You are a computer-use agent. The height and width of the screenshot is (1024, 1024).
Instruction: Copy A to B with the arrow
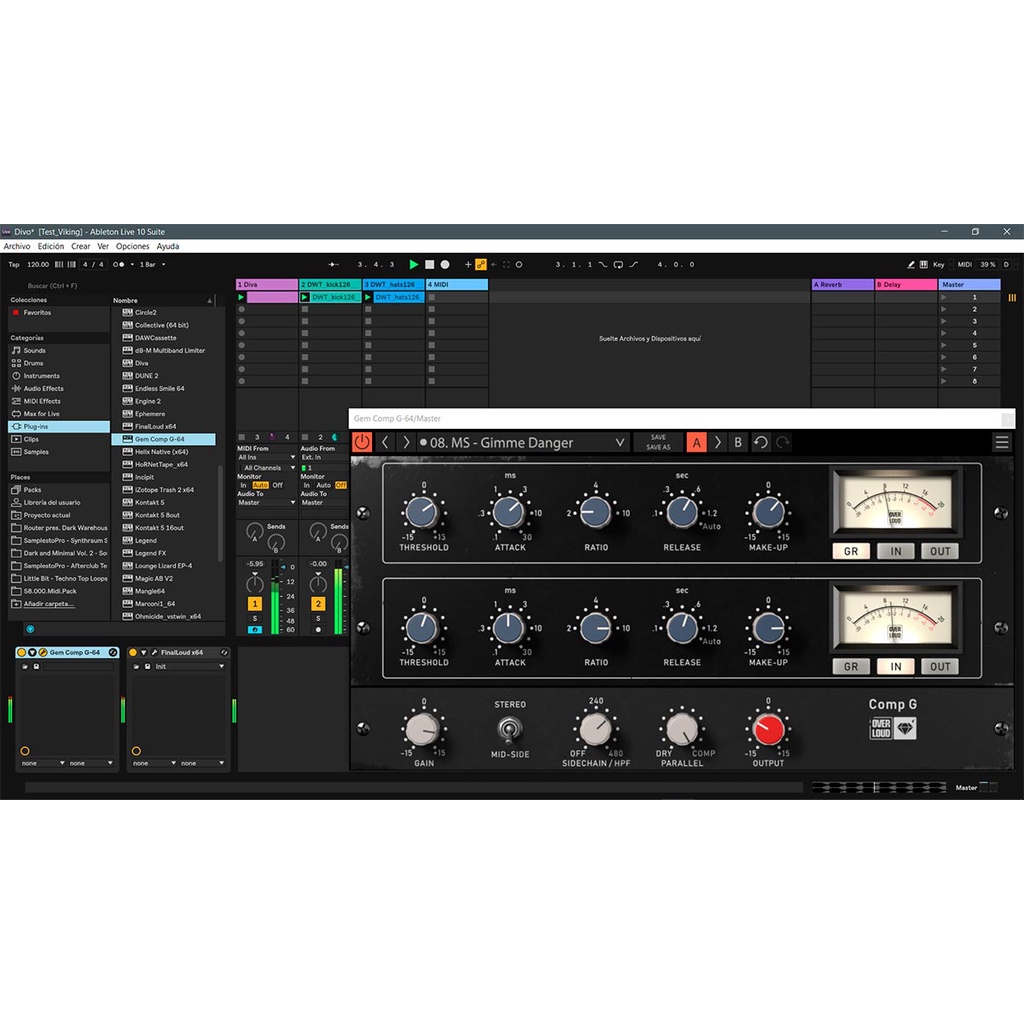[x=718, y=443]
